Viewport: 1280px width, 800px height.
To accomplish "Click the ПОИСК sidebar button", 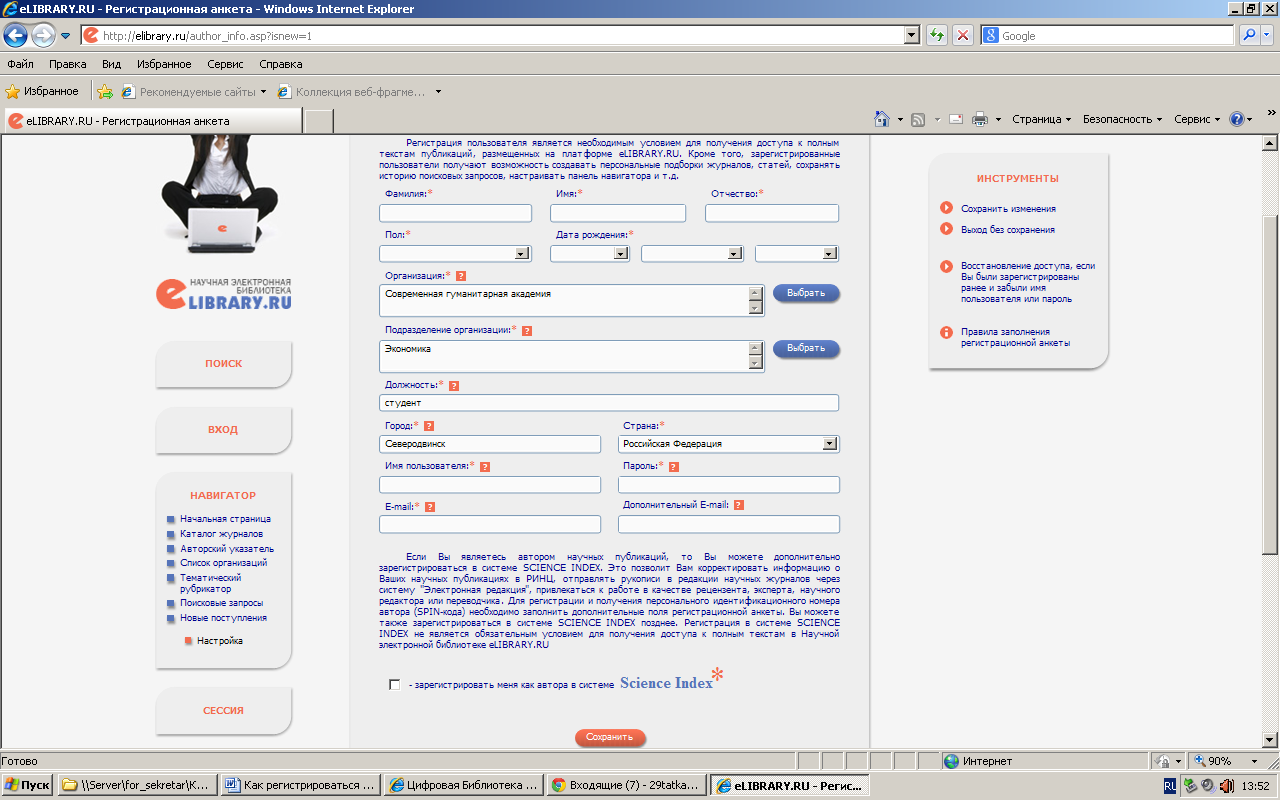I will coord(224,364).
